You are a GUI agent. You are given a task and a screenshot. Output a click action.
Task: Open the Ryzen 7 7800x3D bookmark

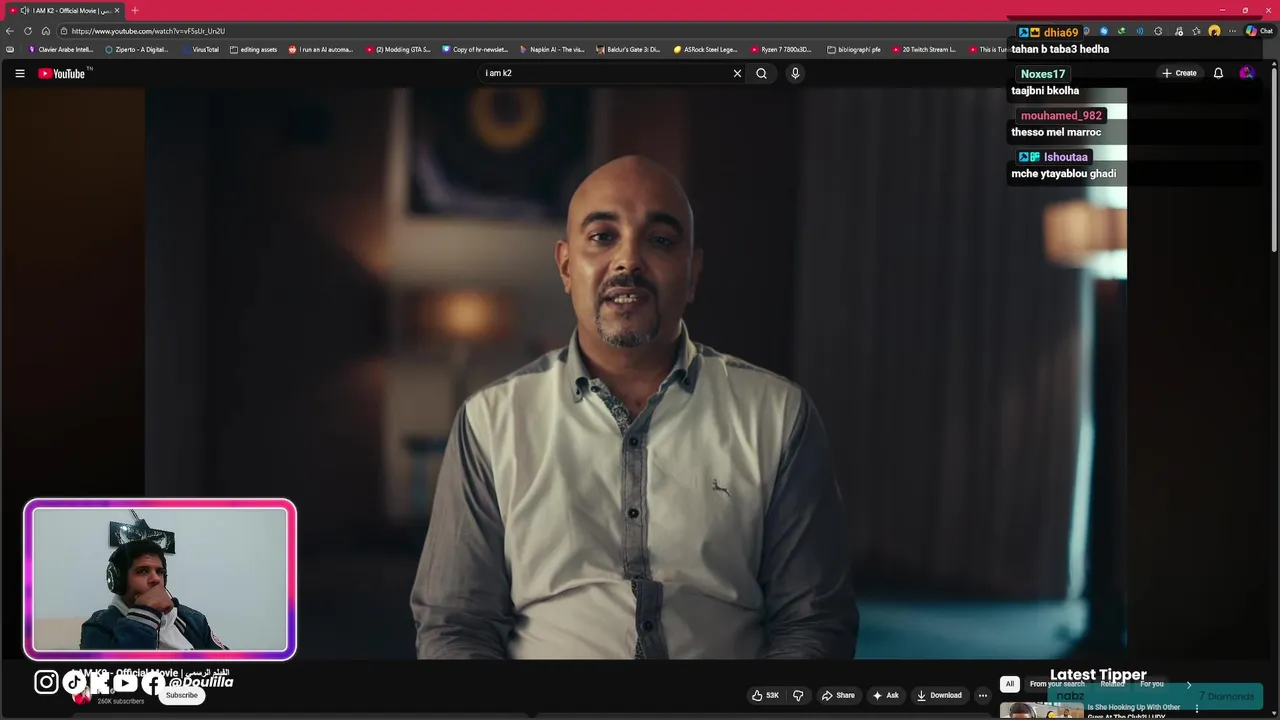point(782,49)
